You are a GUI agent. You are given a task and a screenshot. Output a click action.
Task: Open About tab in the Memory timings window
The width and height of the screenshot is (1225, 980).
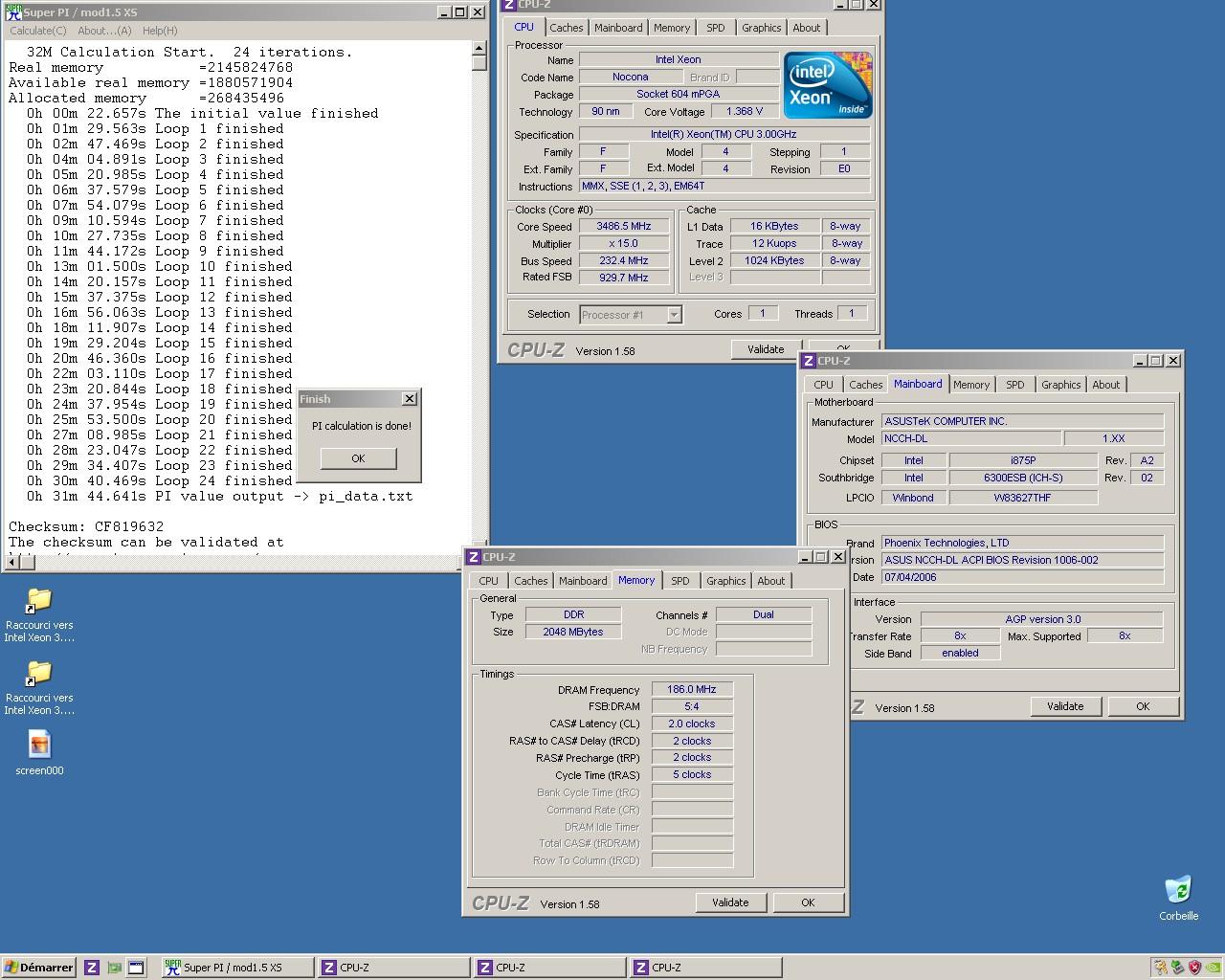pos(771,581)
